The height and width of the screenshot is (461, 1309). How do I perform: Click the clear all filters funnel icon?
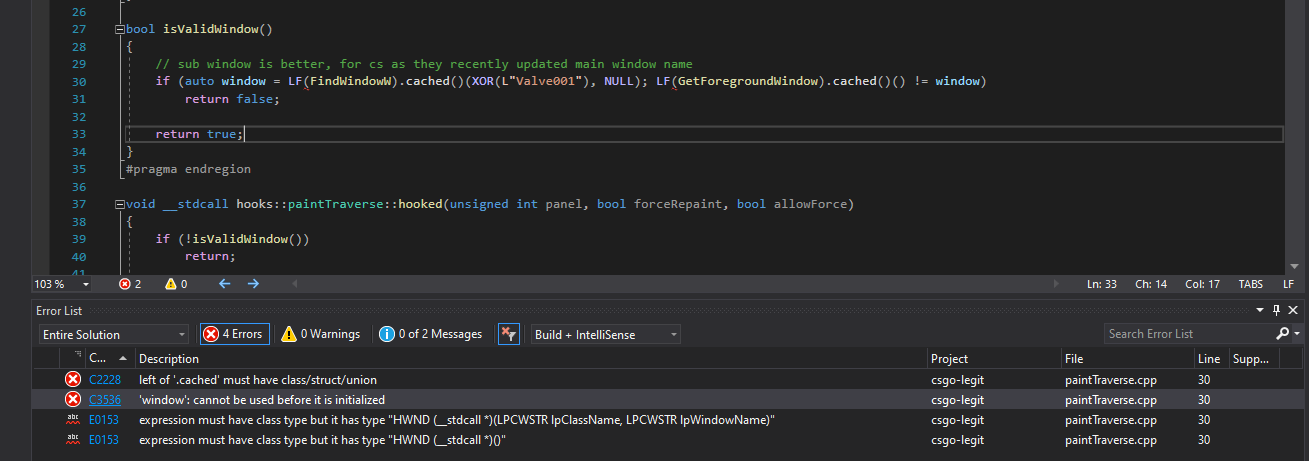click(509, 334)
